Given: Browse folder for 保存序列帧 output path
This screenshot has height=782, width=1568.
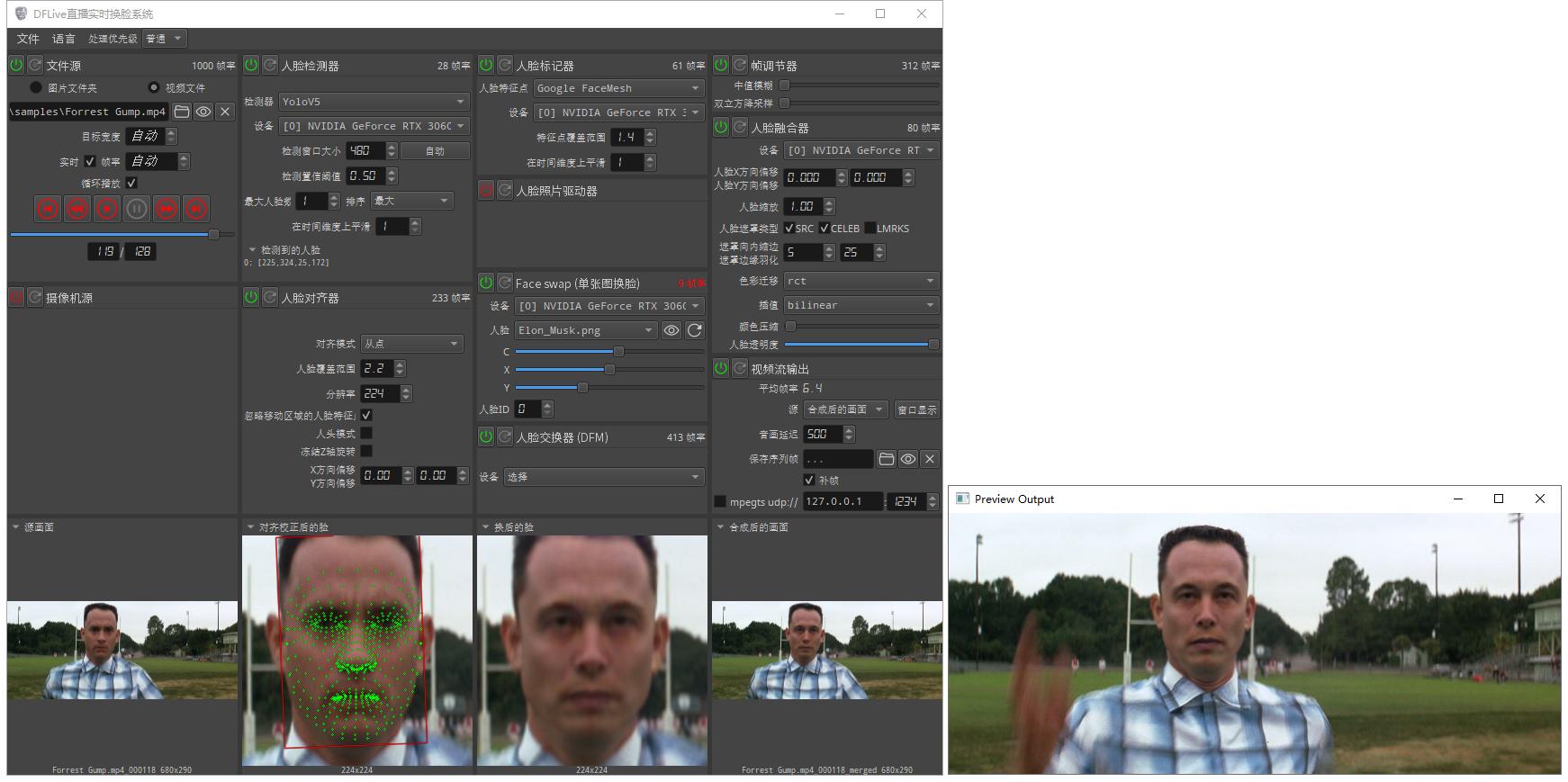Looking at the screenshot, I should pos(887,459).
